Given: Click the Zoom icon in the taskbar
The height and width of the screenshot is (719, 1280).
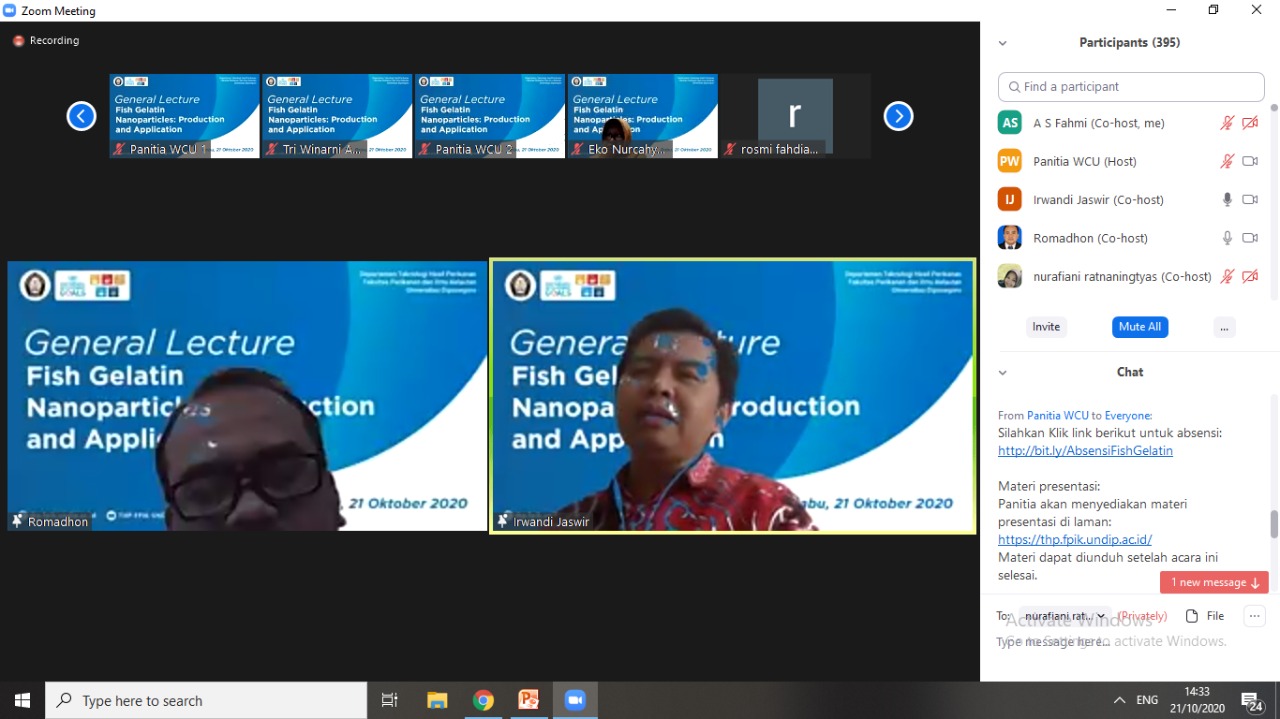Looking at the screenshot, I should (x=574, y=700).
